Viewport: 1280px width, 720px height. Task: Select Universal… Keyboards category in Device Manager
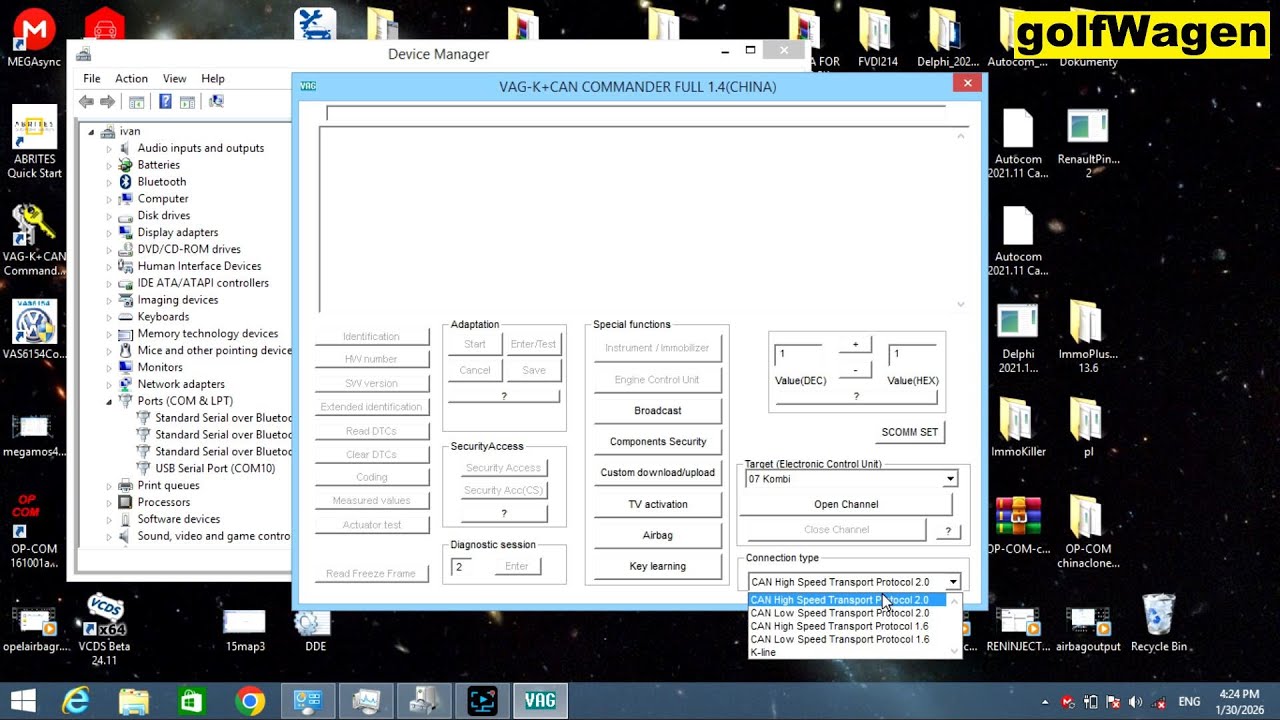(163, 317)
